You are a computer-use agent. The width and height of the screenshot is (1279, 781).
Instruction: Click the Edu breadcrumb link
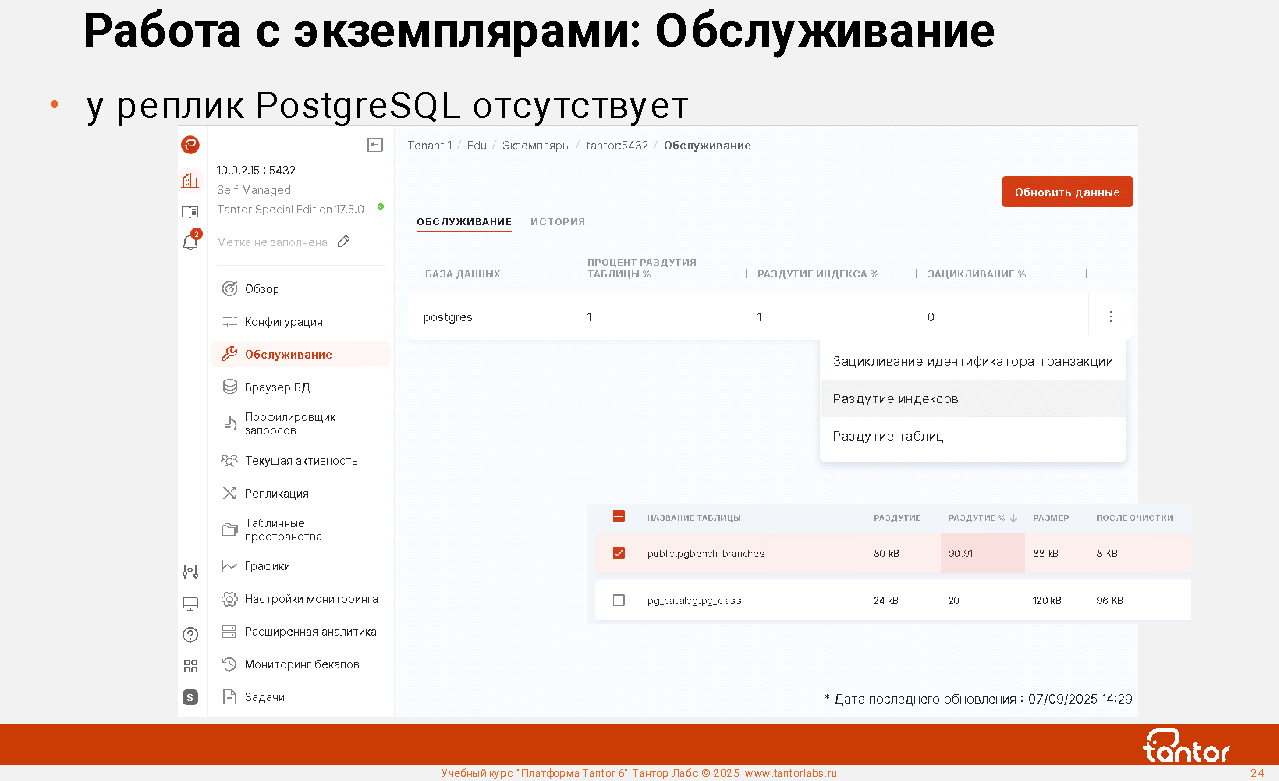pos(476,146)
